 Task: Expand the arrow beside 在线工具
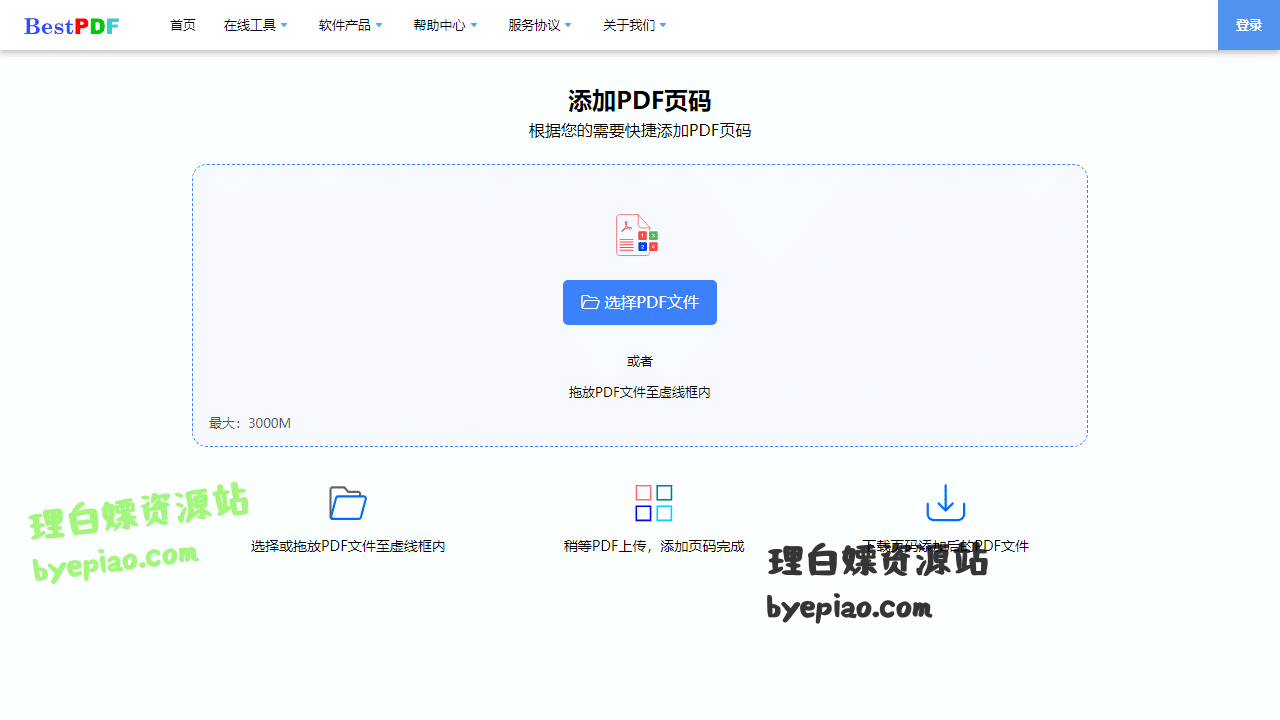click(284, 25)
